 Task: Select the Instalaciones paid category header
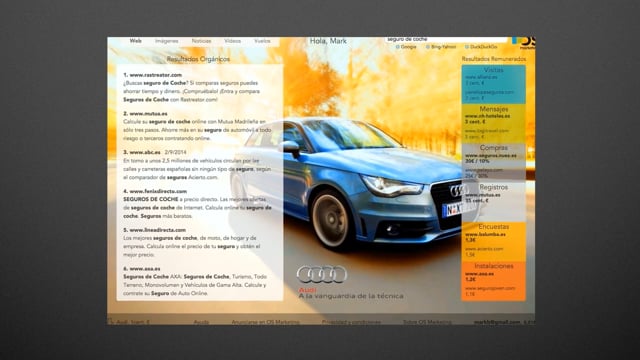pyautogui.click(x=493, y=266)
